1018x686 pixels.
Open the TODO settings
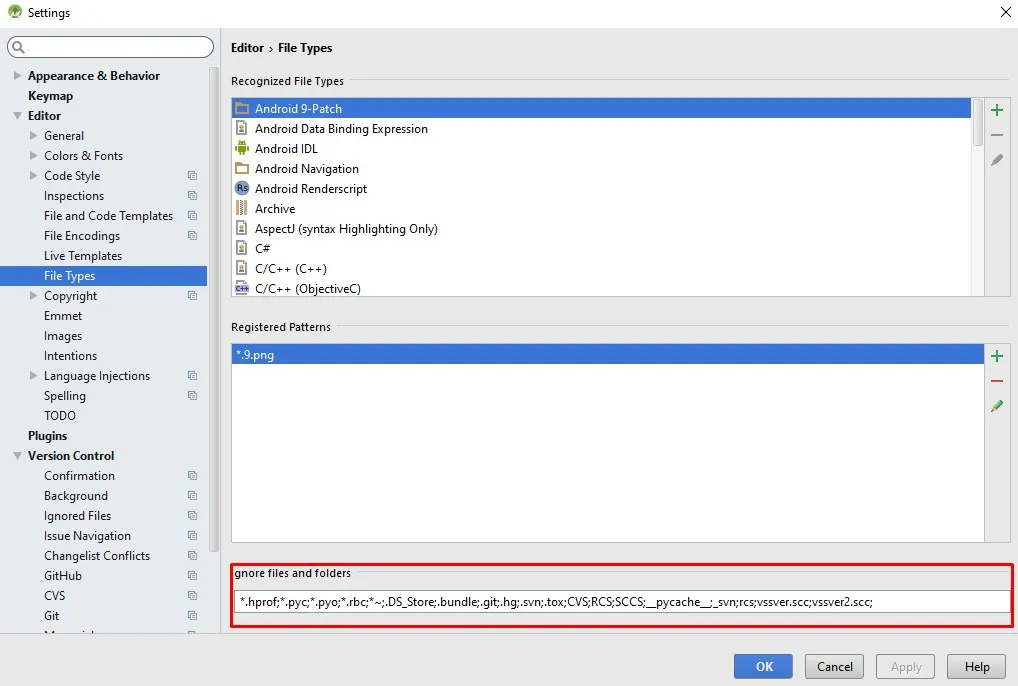click(60, 415)
